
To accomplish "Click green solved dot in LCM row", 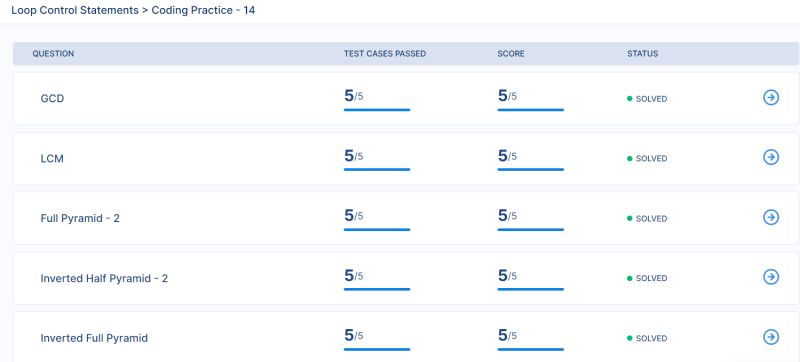I will coord(630,159).
